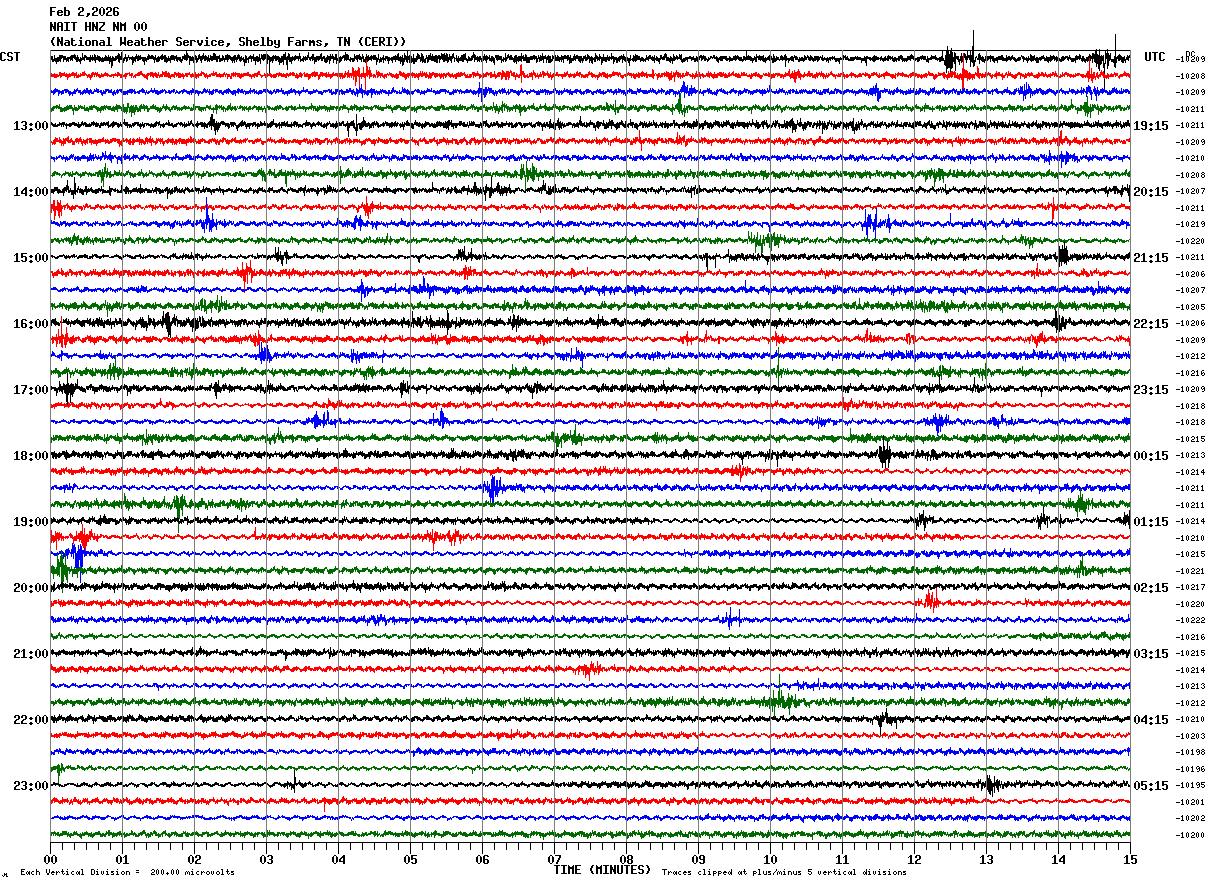1210x886 pixels.
Task: Click the 05:15 UTC time label
Action: 1151,786
